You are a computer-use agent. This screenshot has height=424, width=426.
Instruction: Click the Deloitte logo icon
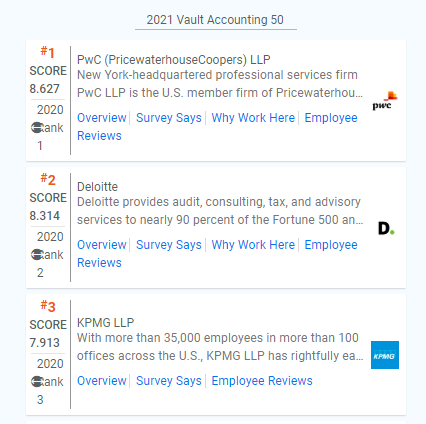(386, 229)
